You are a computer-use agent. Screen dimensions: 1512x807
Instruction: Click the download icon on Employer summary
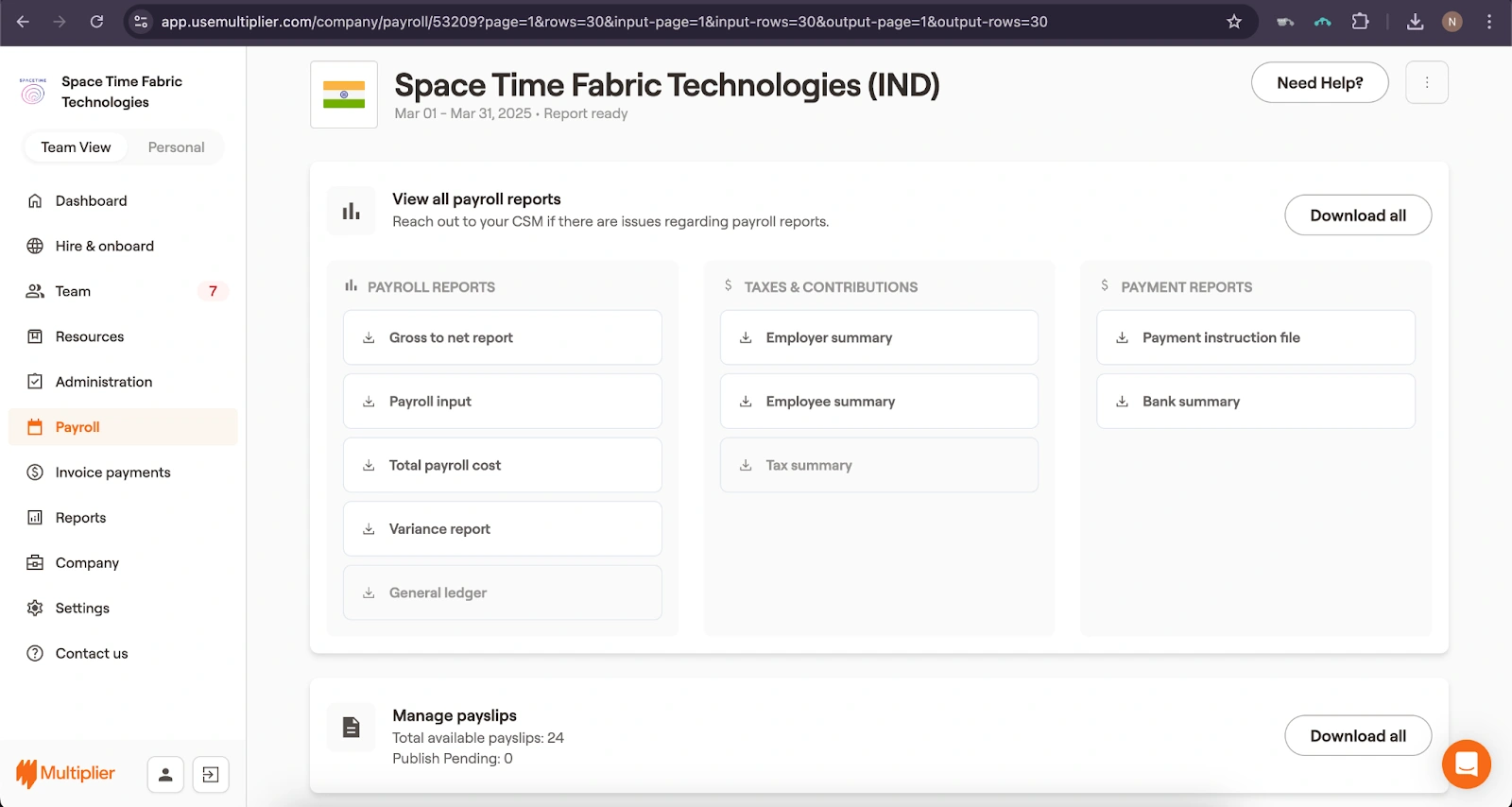pyautogui.click(x=746, y=337)
